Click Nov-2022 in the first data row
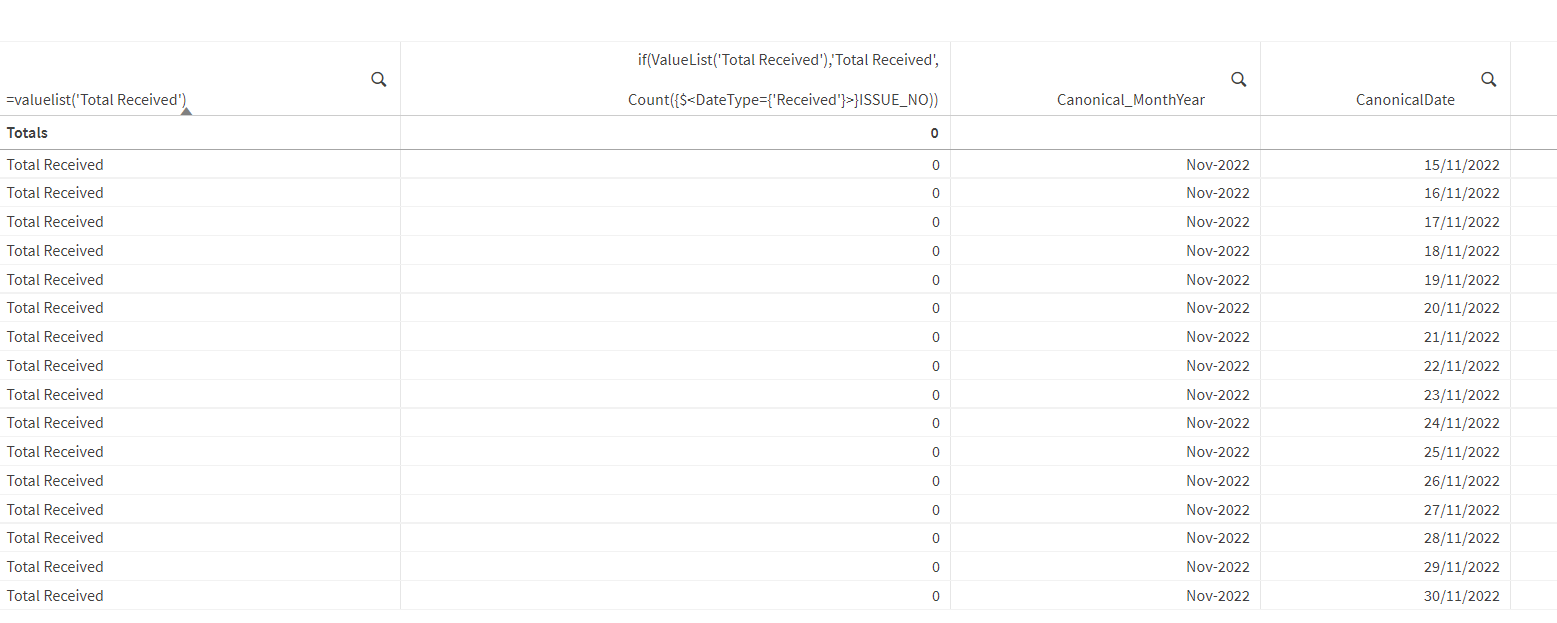 (x=1217, y=165)
